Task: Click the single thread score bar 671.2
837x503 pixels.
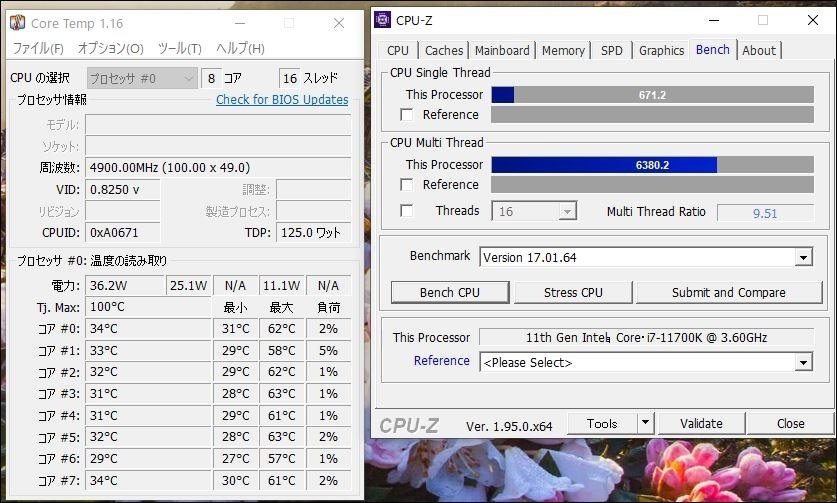Action: pyautogui.click(x=652, y=95)
